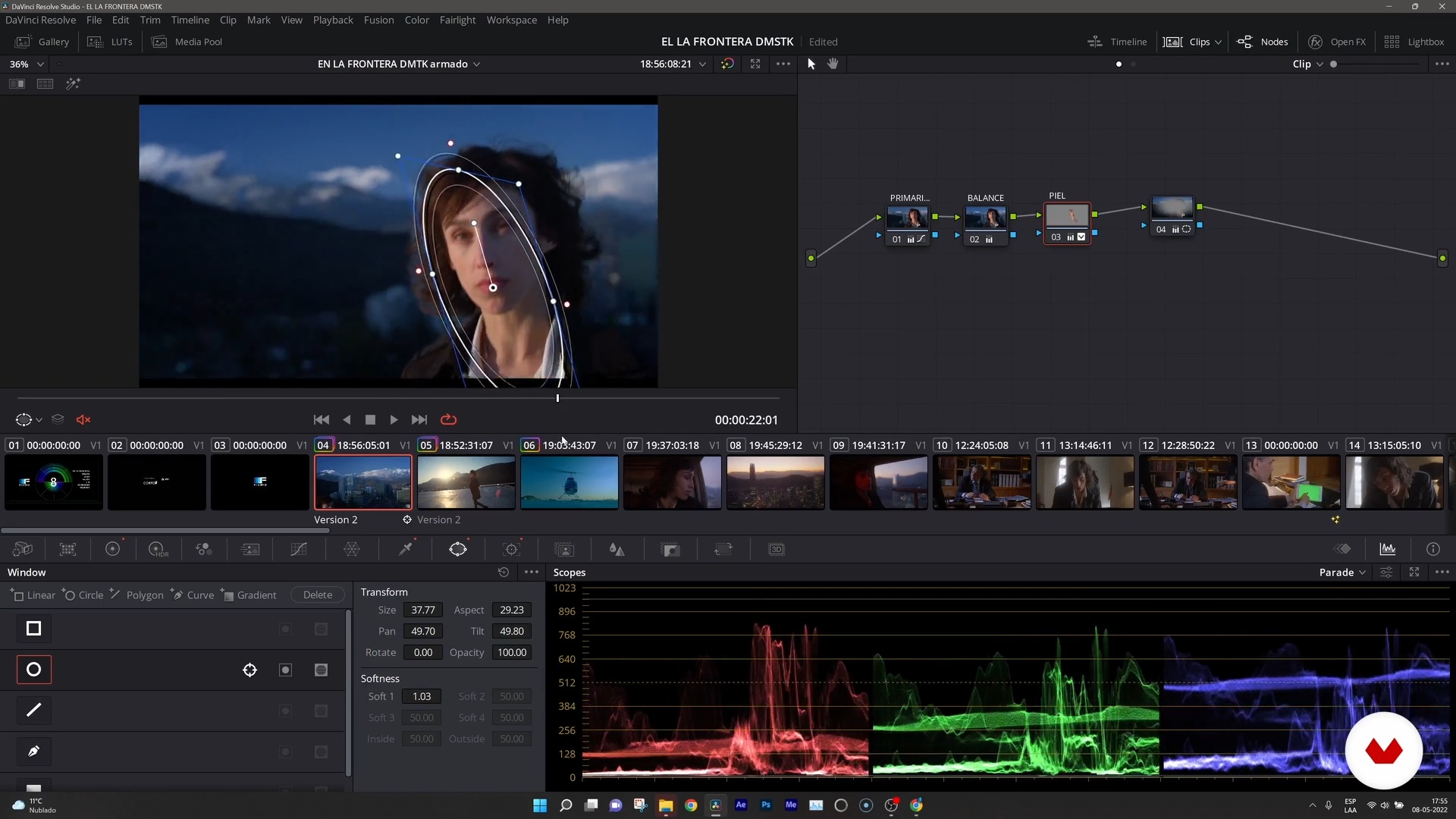Open the Window palette options menu
Viewport: 1456px width, 819px height.
[x=532, y=573]
